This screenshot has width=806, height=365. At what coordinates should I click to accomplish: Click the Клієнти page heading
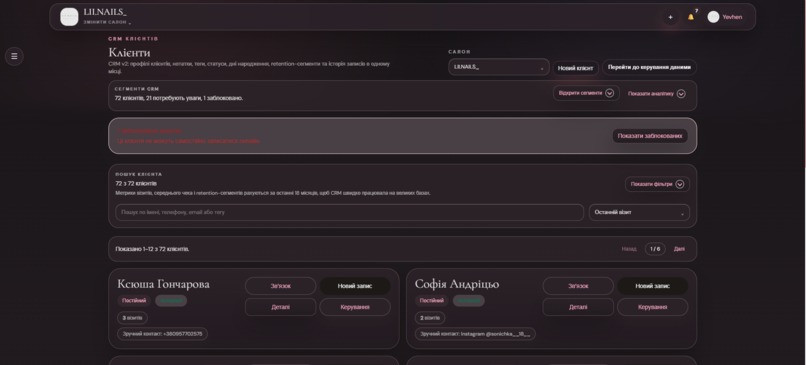tap(130, 52)
